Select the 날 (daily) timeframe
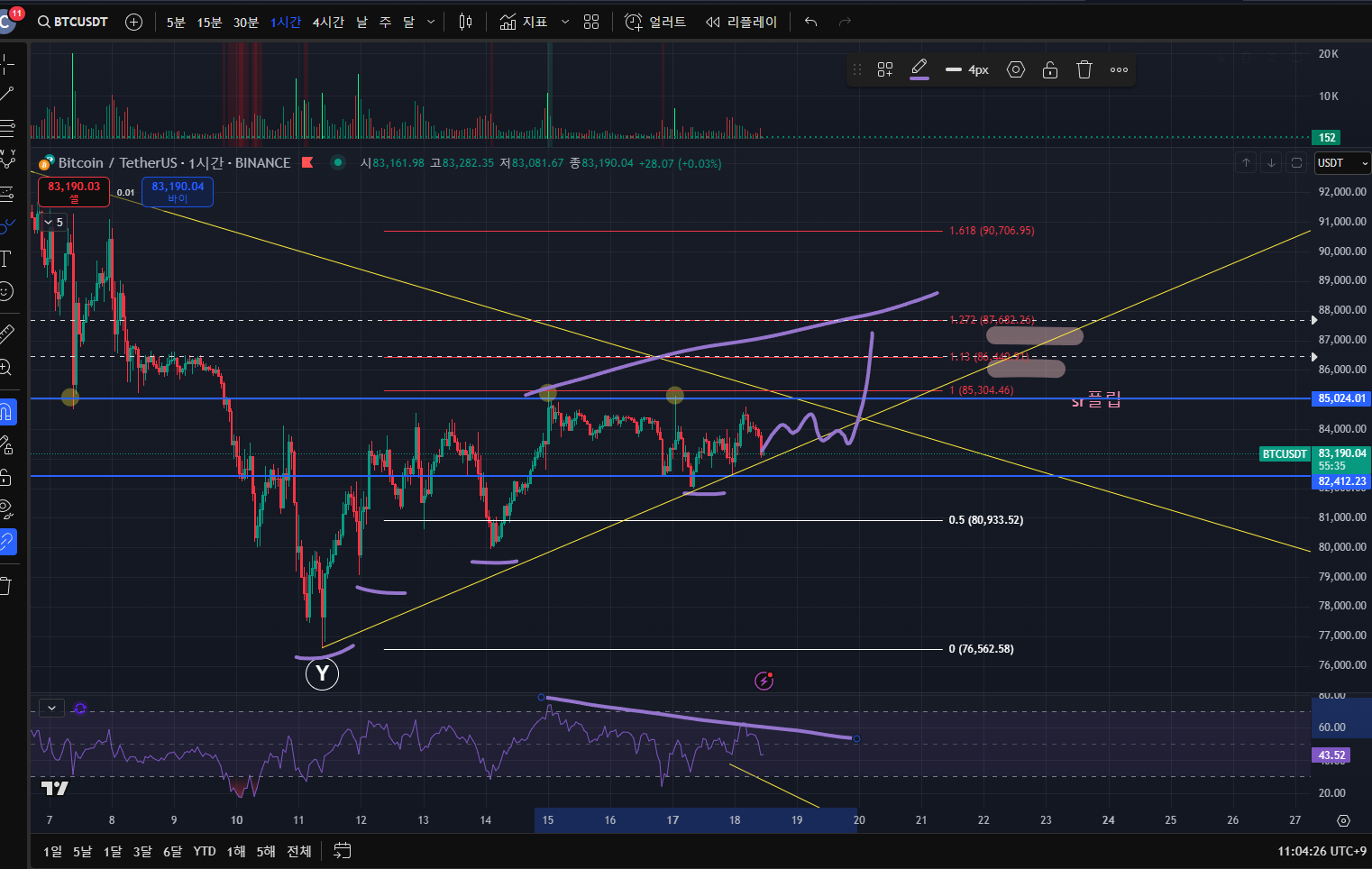This screenshot has height=869, width=1372. tap(361, 22)
